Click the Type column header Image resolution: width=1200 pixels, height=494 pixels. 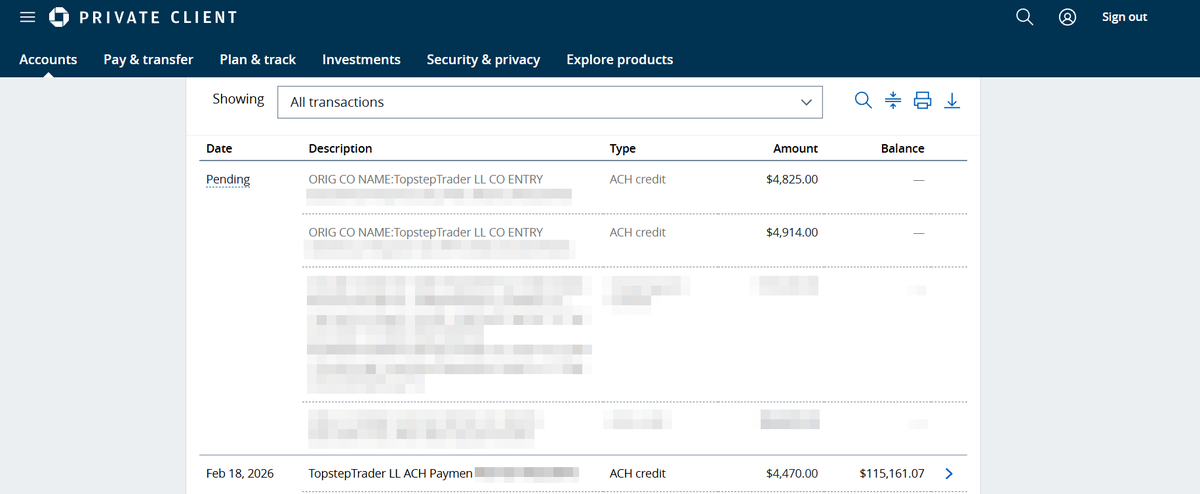tap(622, 148)
